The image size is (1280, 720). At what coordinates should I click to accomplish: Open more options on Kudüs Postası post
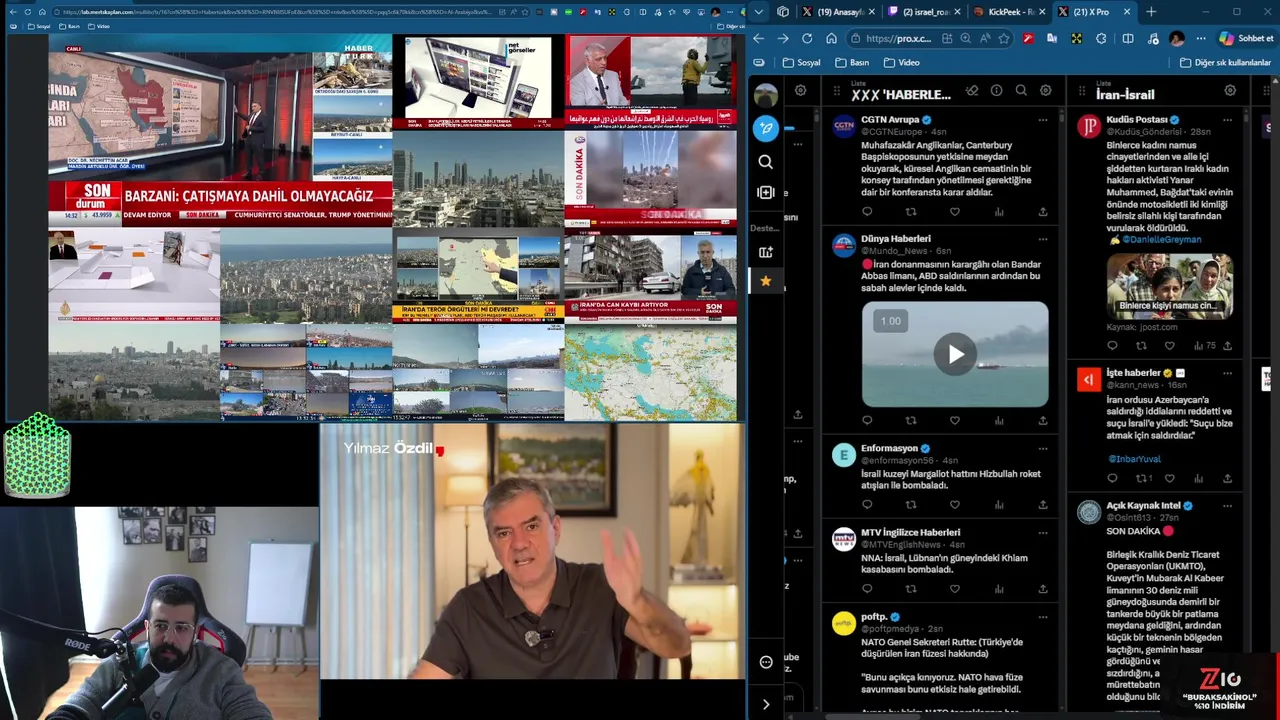[1228, 120]
